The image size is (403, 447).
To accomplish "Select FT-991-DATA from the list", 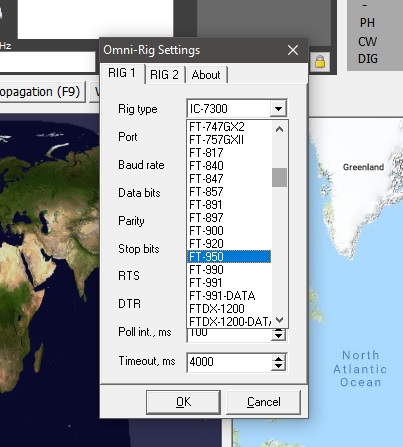I will 229,296.
